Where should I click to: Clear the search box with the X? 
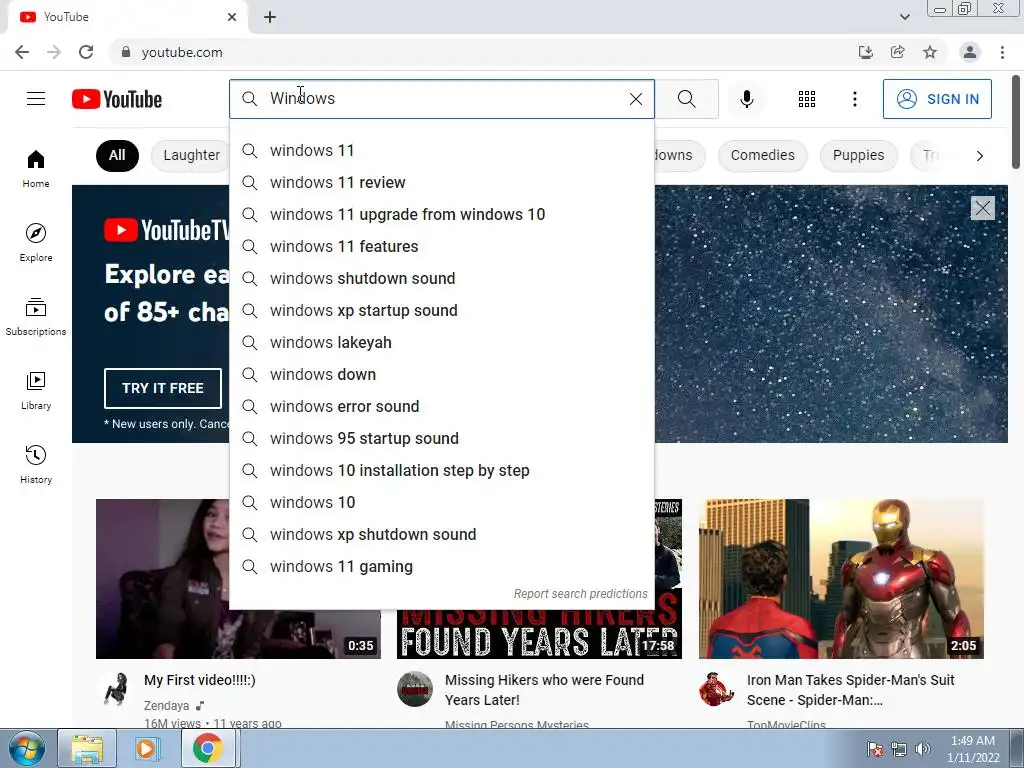[x=635, y=99]
